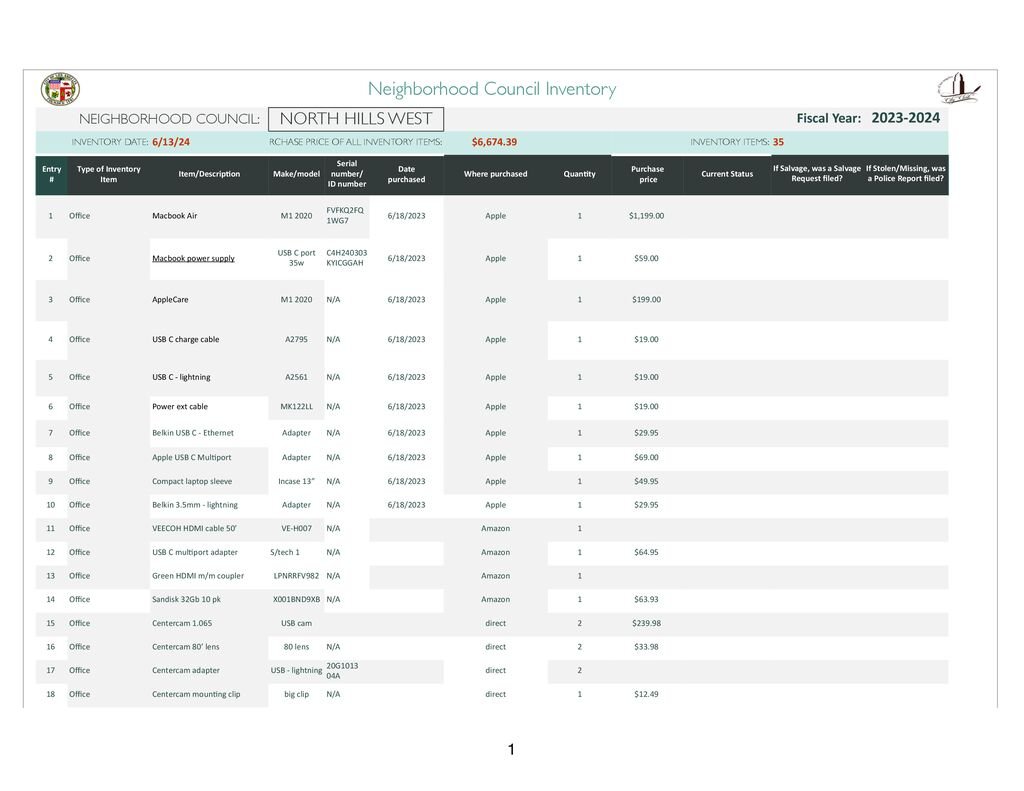Image resolution: width=1024 pixels, height=791 pixels.
Task: Select the $64.95 purchase price
Action: click(x=646, y=552)
